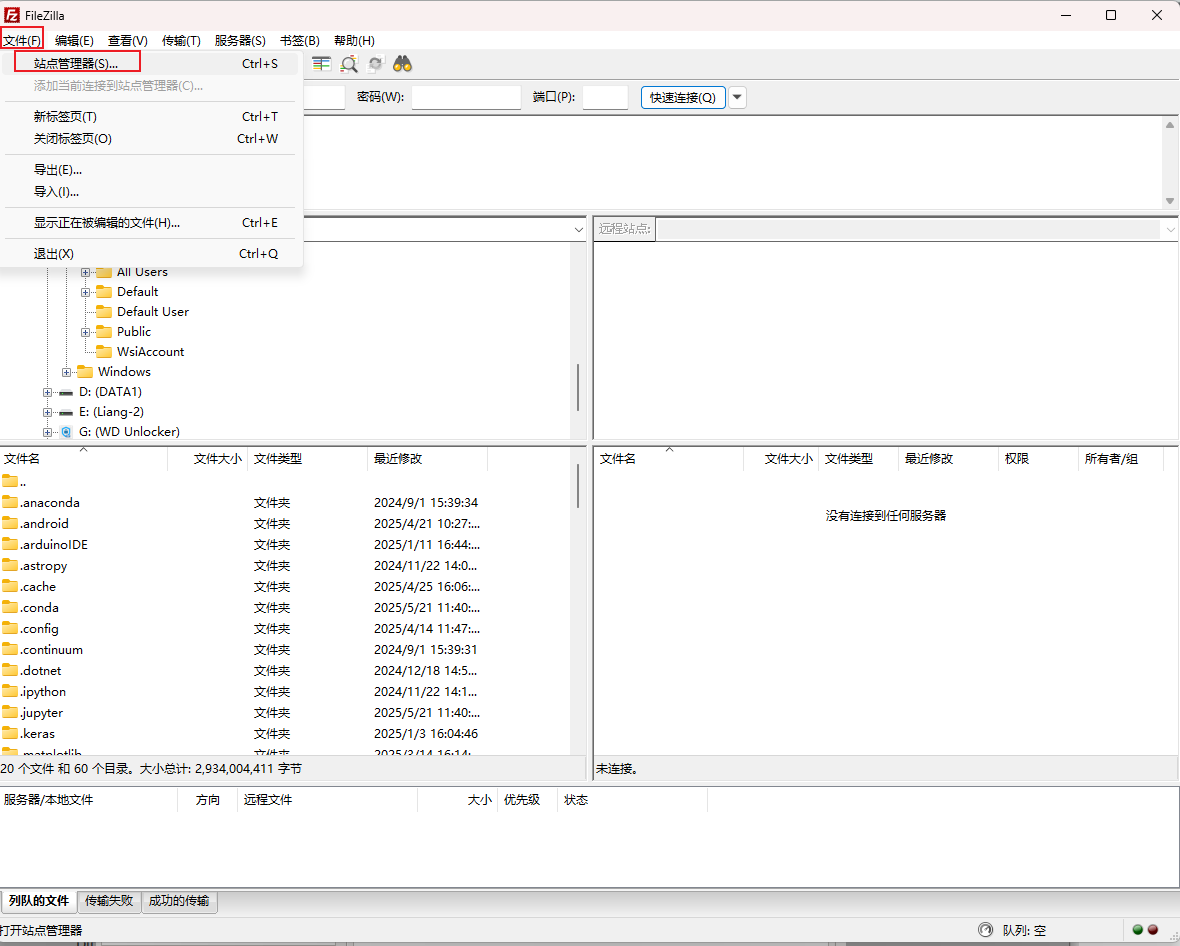The image size is (1180, 946).
Task: Sort local files by 文件类型 column
Action: coord(307,458)
